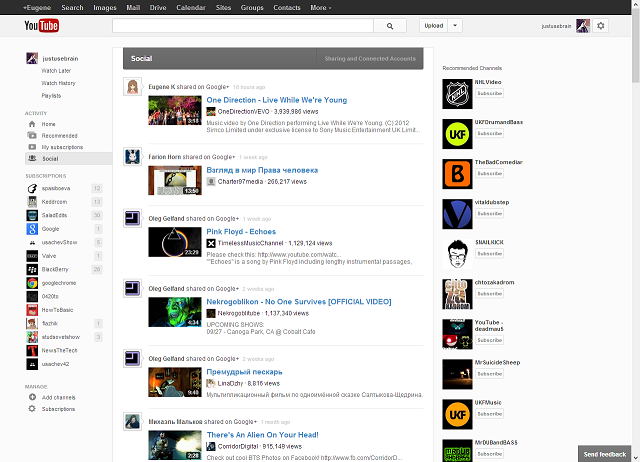The image size is (640, 462).
Task: Click the Nekrogoblikon video thumbnail
Action: (175, 312)
